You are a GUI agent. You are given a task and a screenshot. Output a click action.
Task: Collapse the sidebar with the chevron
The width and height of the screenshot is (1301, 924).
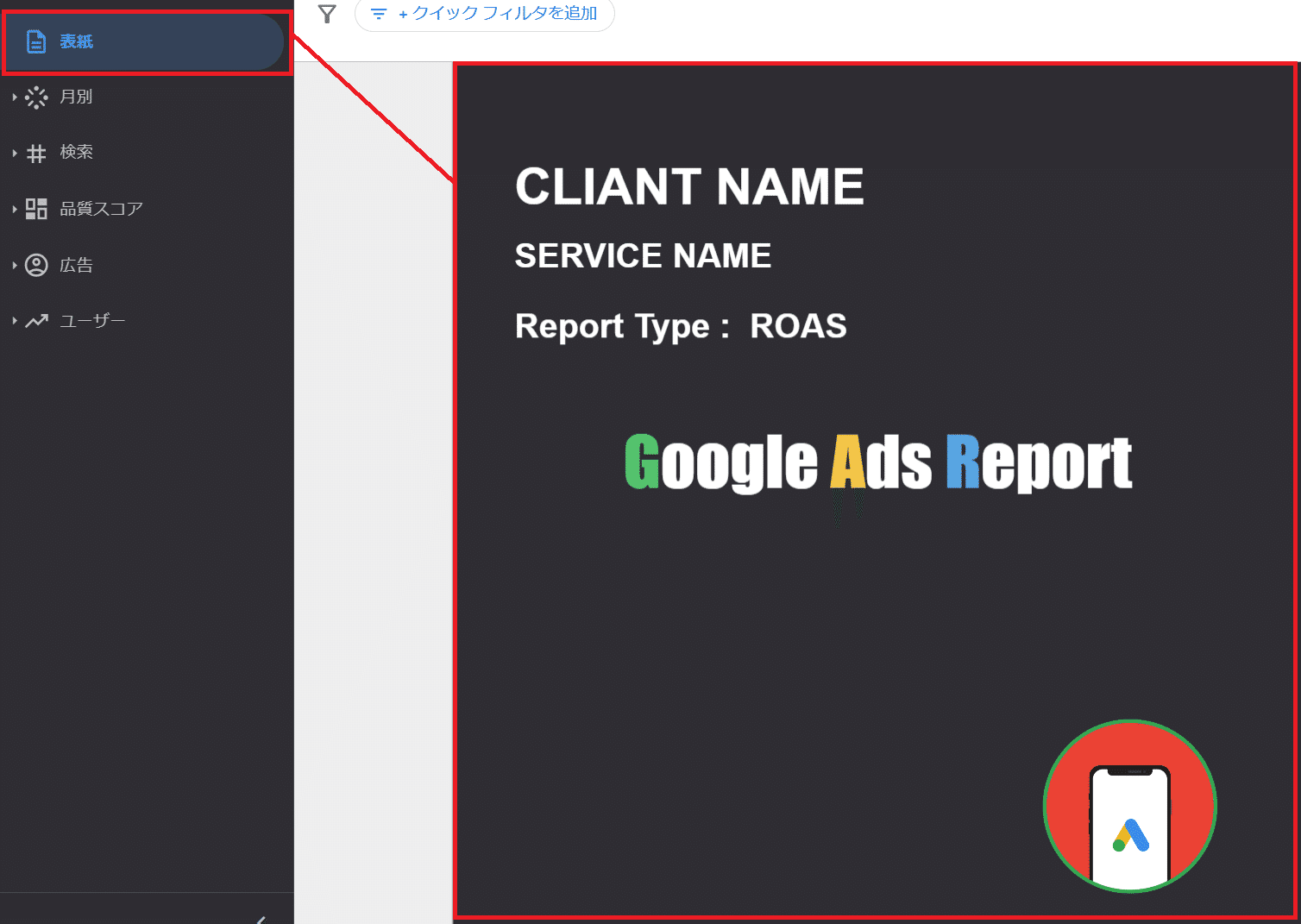click(x=261, y=919)
